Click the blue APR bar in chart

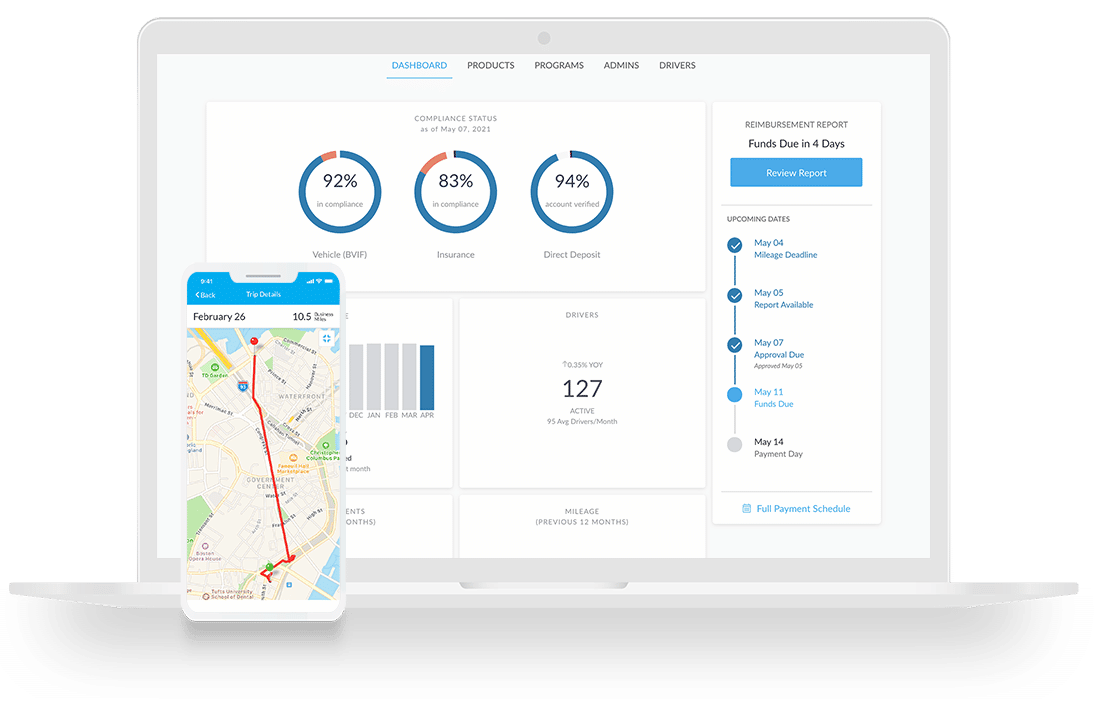point(427,376)
